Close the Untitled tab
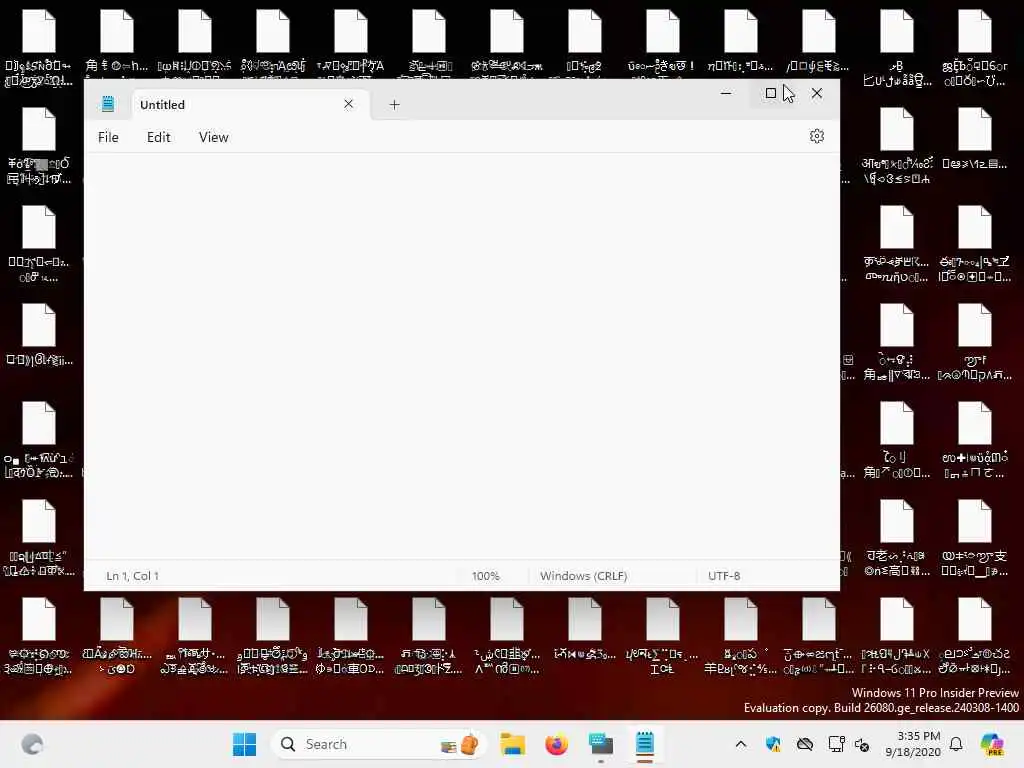1024x768 pixels. pos(349,104)
